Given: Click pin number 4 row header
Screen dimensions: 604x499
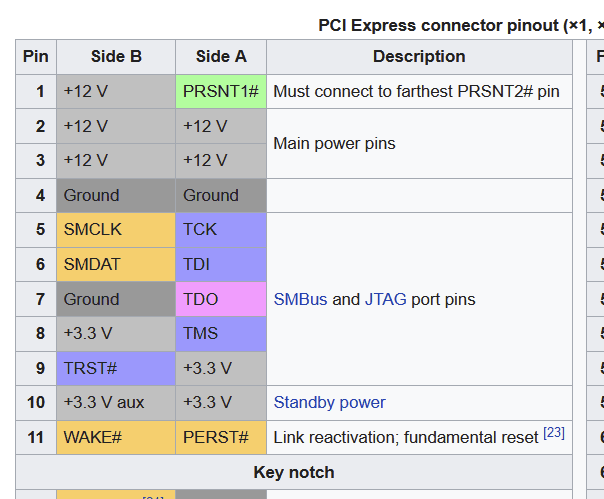Looking at the screenshot, I should pos(36,195).
